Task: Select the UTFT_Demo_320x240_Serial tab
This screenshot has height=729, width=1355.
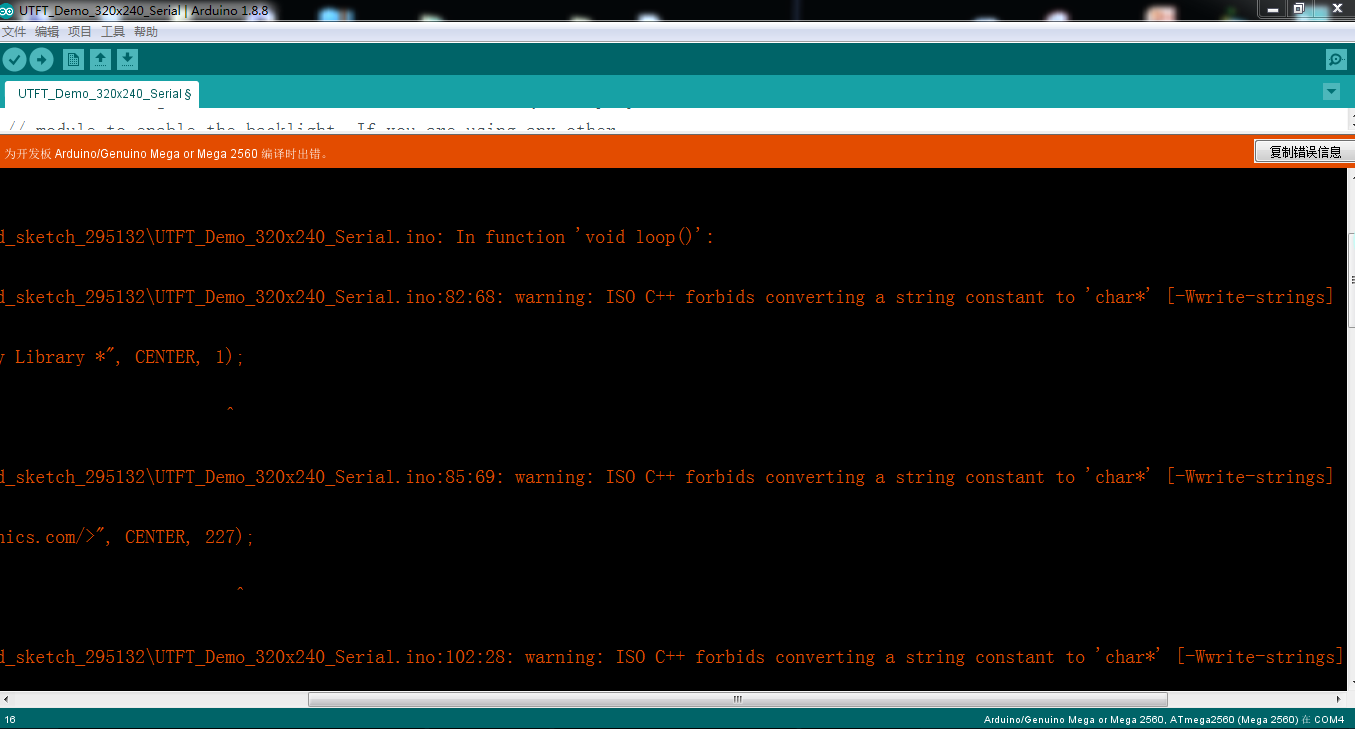Action: tap(102, 94)
